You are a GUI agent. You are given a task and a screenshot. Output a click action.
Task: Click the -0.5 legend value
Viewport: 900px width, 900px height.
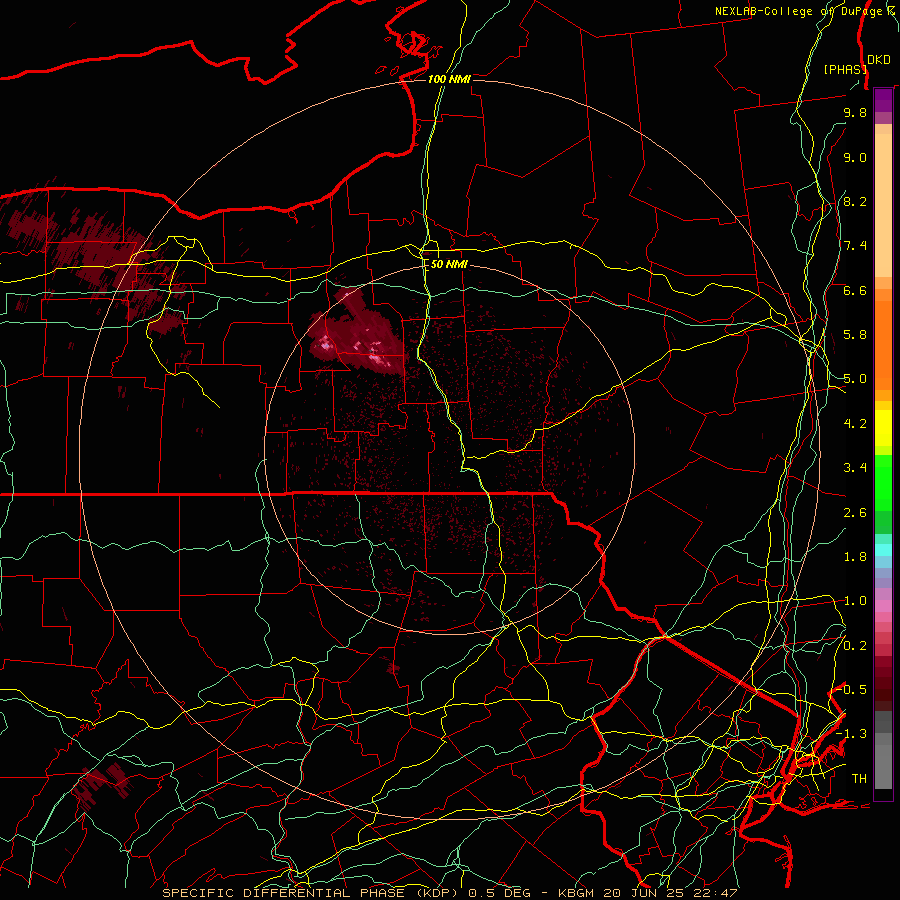point(852,690)
